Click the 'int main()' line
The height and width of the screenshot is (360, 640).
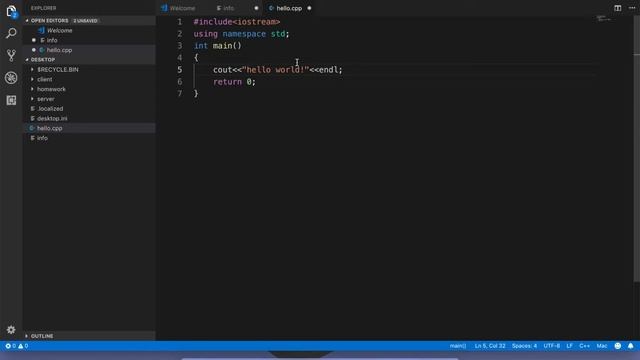(218, 46)
